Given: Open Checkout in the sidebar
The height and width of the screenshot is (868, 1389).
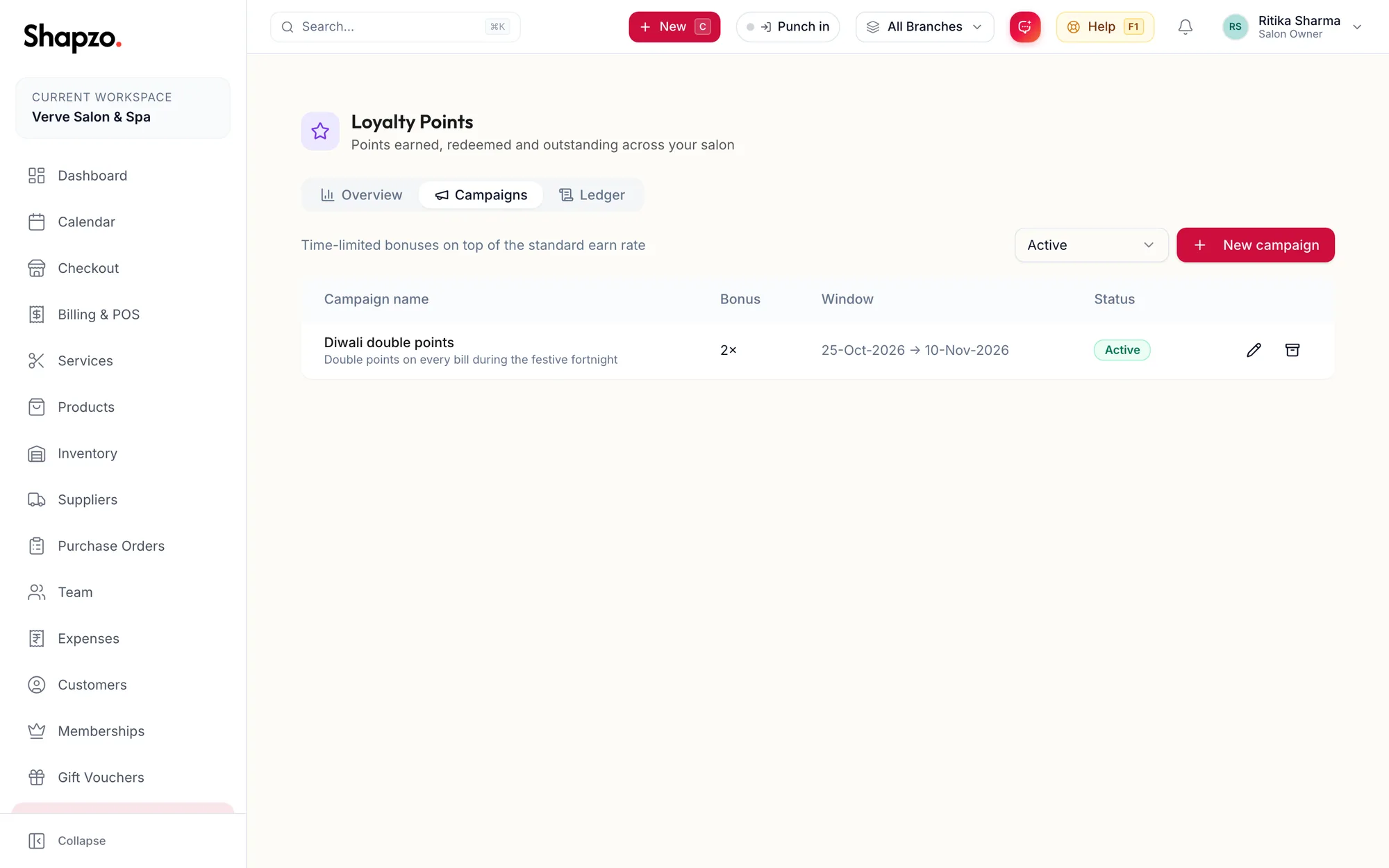Looking at the screenshot, I should (123, 268).
